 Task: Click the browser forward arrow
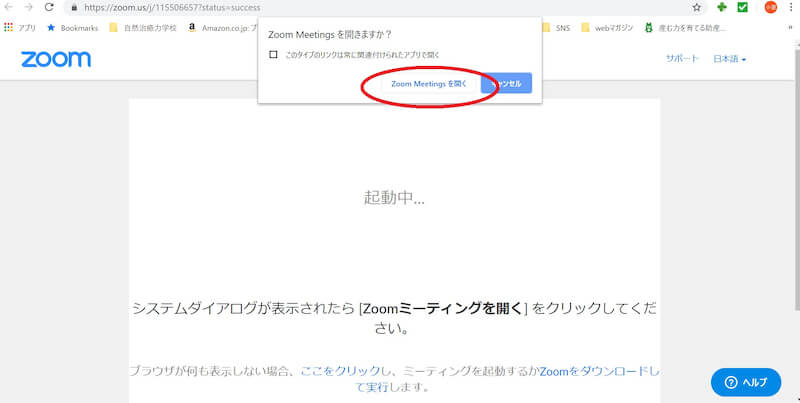click(29, 7)
